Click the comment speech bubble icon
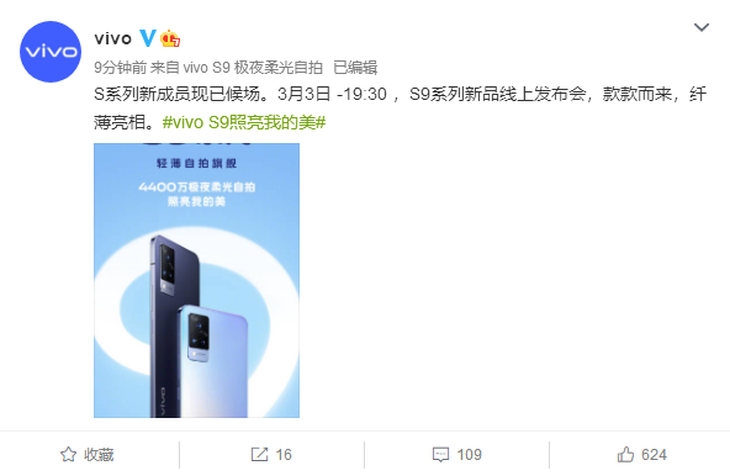Image resolution: width=730 pixels, height=476 pixels. [440, 454]
